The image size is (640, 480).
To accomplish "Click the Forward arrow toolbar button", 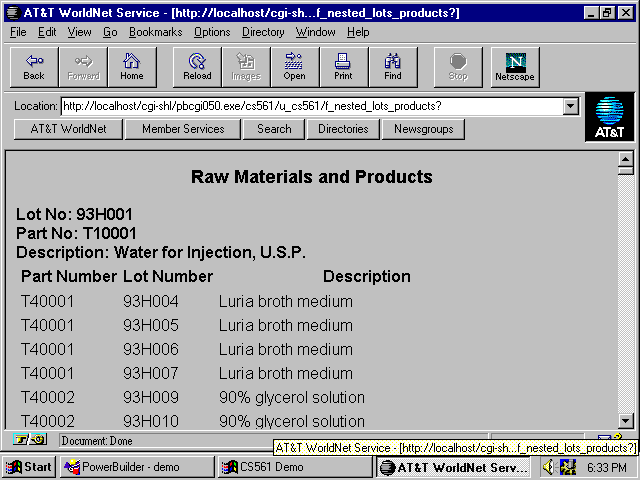I will [83, 67].
